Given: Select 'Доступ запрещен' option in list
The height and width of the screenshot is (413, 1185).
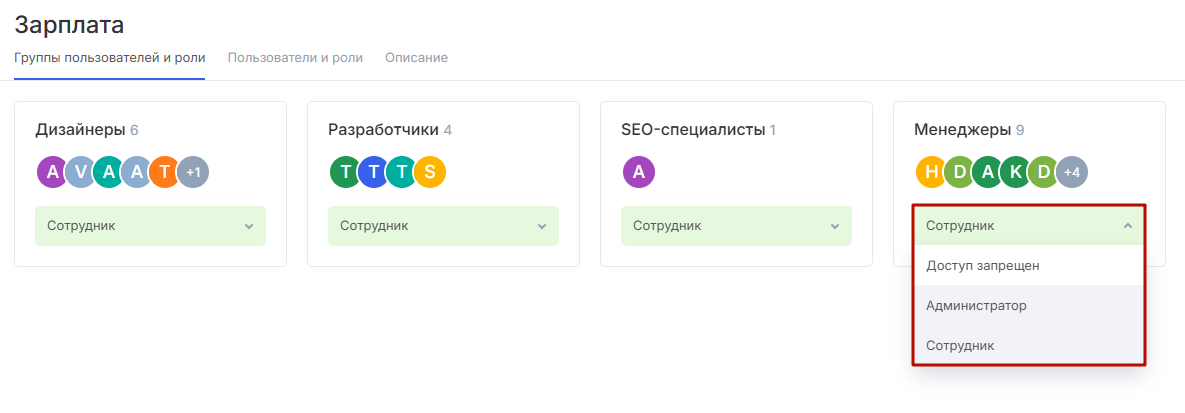Looking at the screenshot, I should (983, 266).
